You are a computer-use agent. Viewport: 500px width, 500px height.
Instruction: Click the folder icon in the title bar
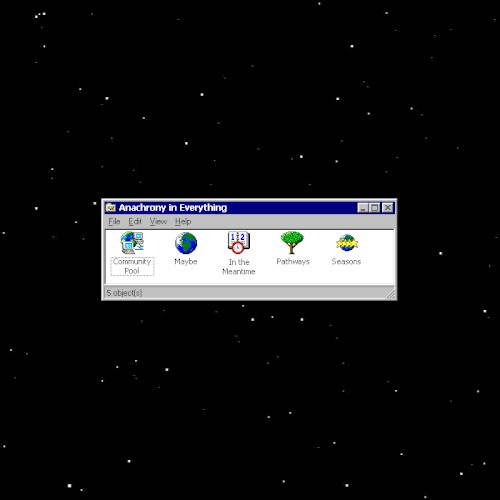[111, 208]
